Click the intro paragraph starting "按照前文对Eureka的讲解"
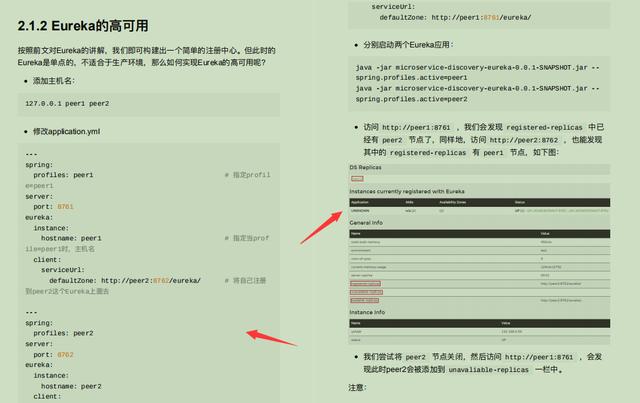640x403 pixels. point(147,56)
